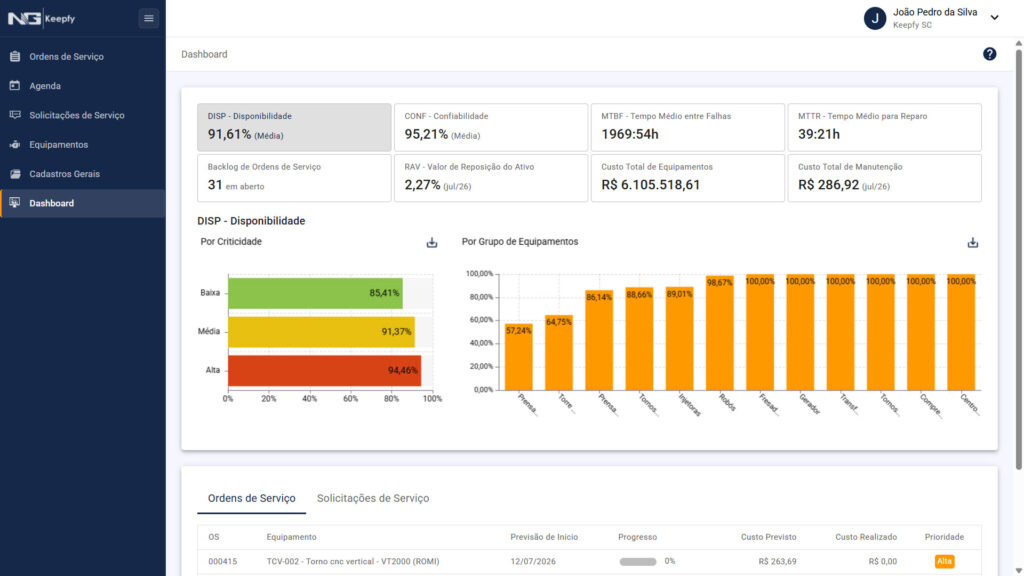Click the Progresso column header
Viewport: 1024px width, 576px height.
[637, 537]
